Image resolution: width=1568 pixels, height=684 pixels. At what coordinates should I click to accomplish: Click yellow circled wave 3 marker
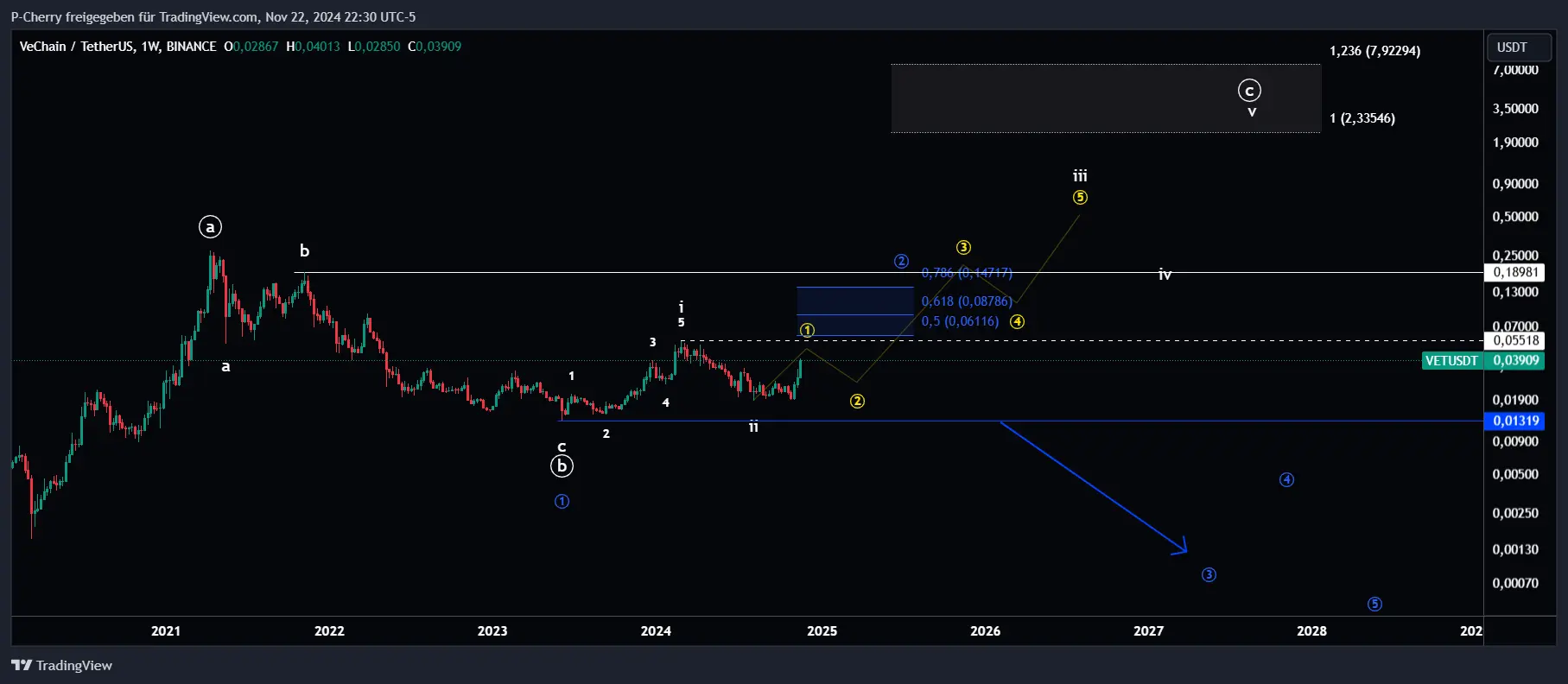point(964,248)
